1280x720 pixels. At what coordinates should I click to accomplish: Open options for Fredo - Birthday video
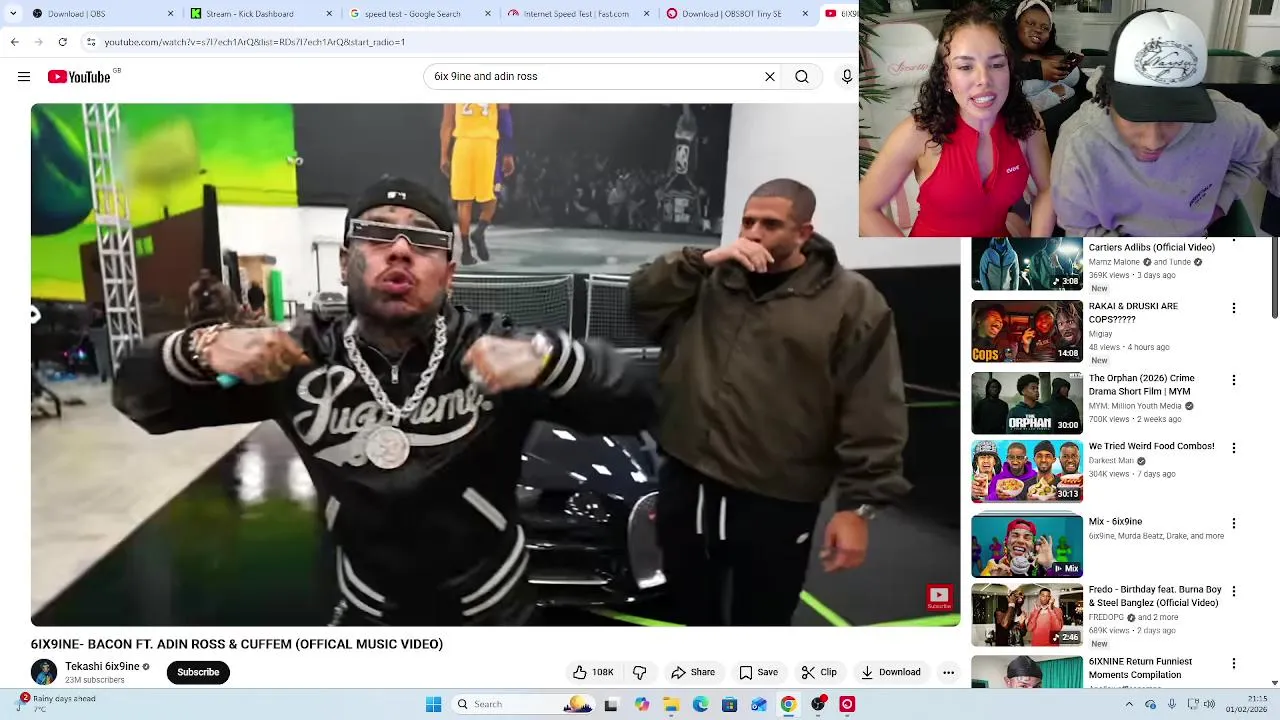tap(1234, 591)
